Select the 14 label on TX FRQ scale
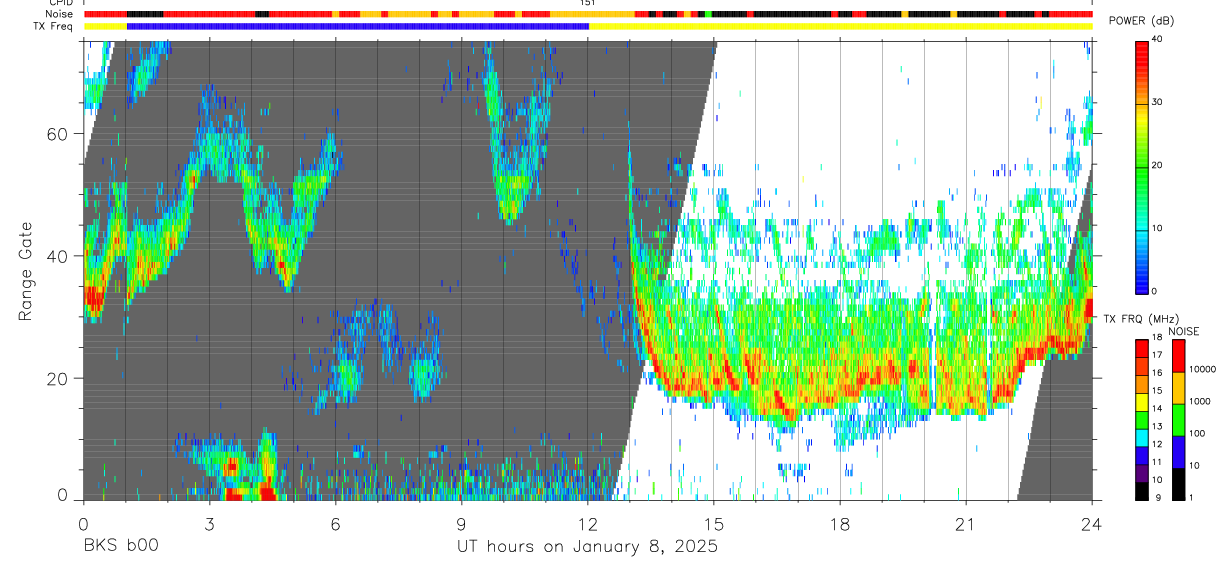The image size is (1228, 567). 1157,408
